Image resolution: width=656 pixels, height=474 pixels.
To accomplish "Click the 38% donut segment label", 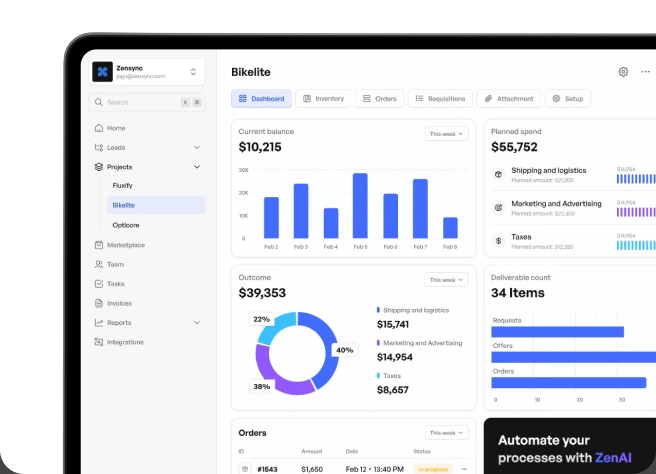I will (x=261, y=387).
